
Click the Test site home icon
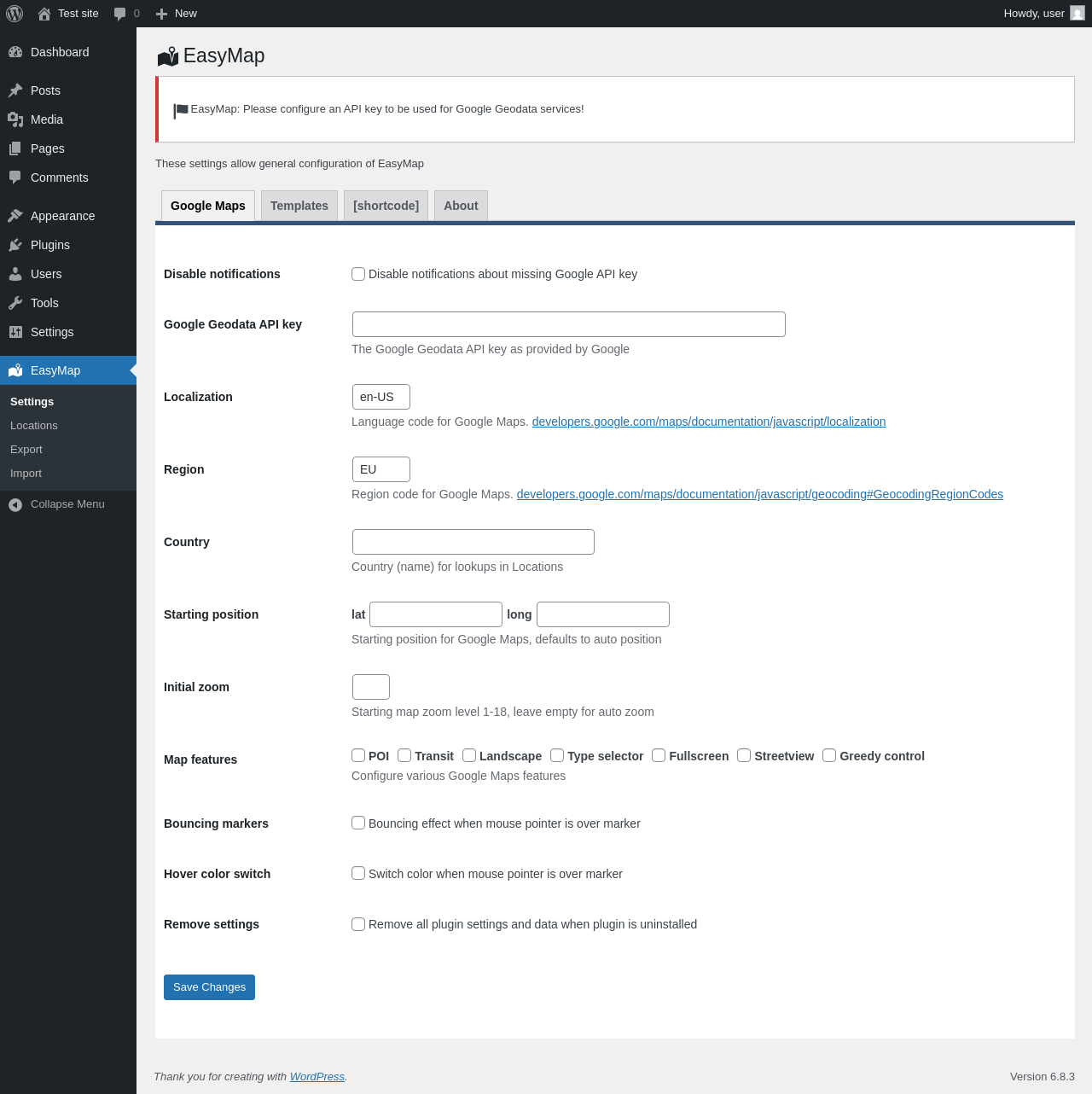tap(44, 14)
